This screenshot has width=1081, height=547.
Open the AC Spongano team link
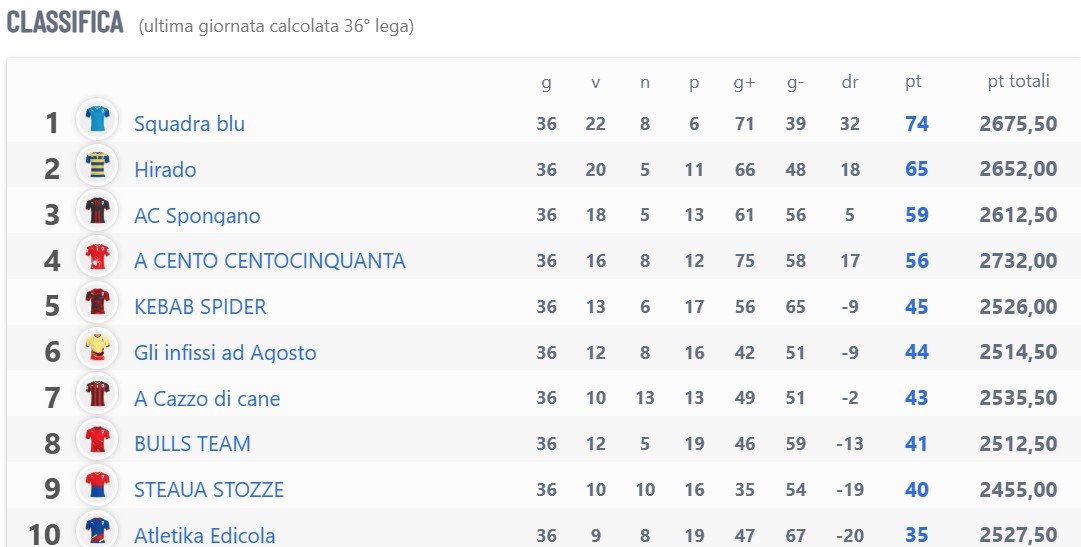pos(197,215)
